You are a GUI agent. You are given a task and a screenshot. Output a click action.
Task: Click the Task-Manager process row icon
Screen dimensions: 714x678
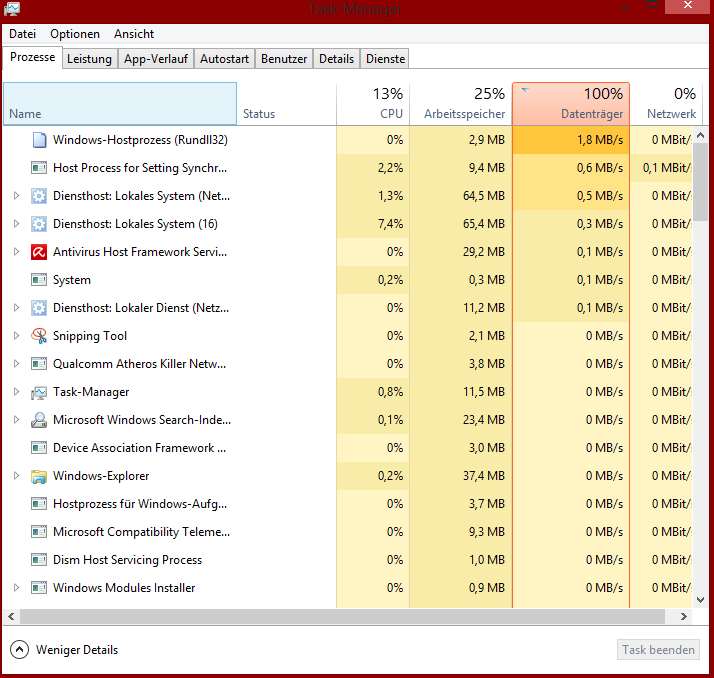click(x=39, y=392)
